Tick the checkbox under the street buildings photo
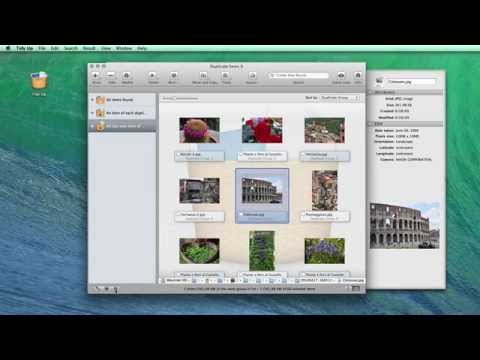This screenshot has height=360, width=480. coord(179,215)
